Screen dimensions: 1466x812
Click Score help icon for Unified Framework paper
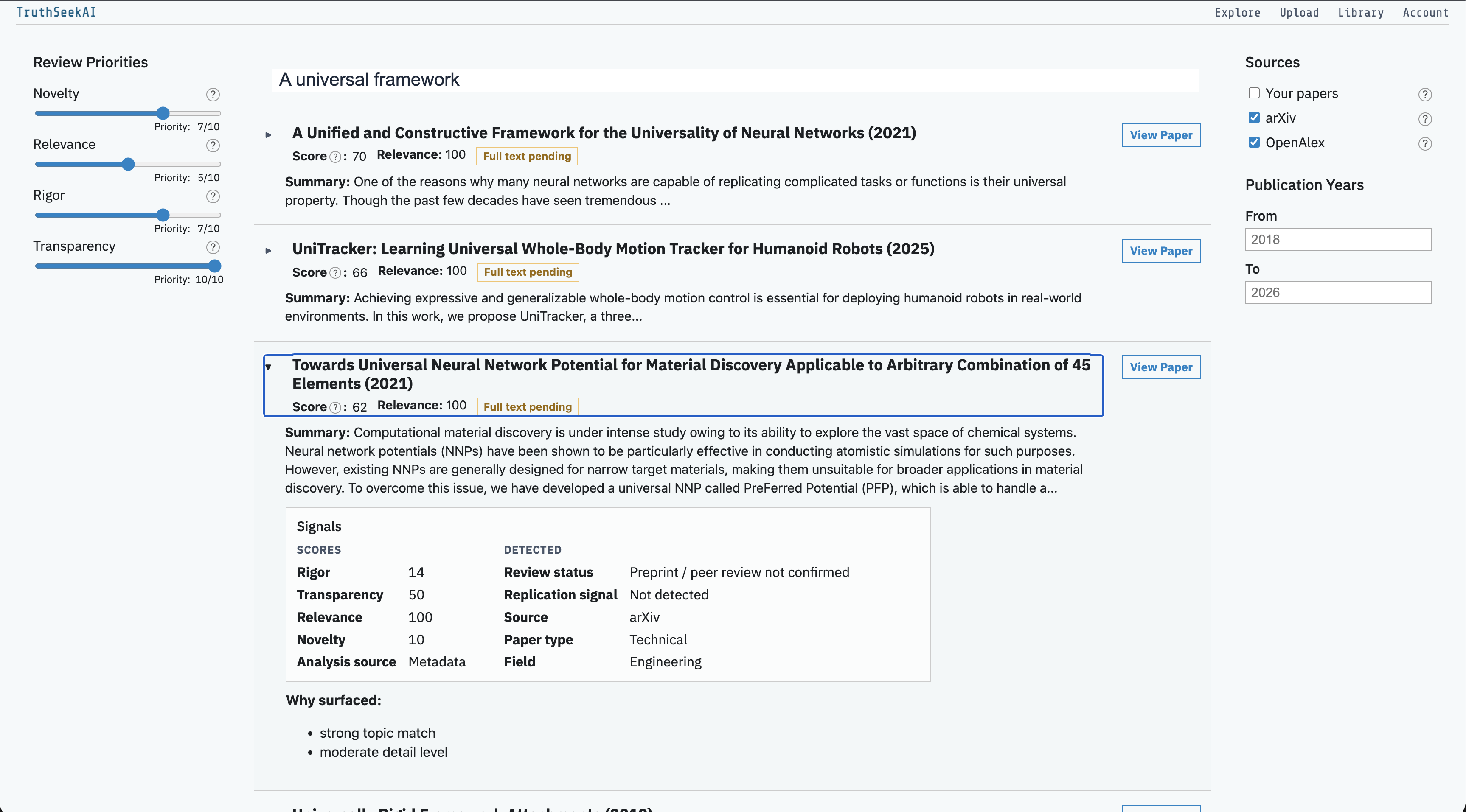pos(336,157)
